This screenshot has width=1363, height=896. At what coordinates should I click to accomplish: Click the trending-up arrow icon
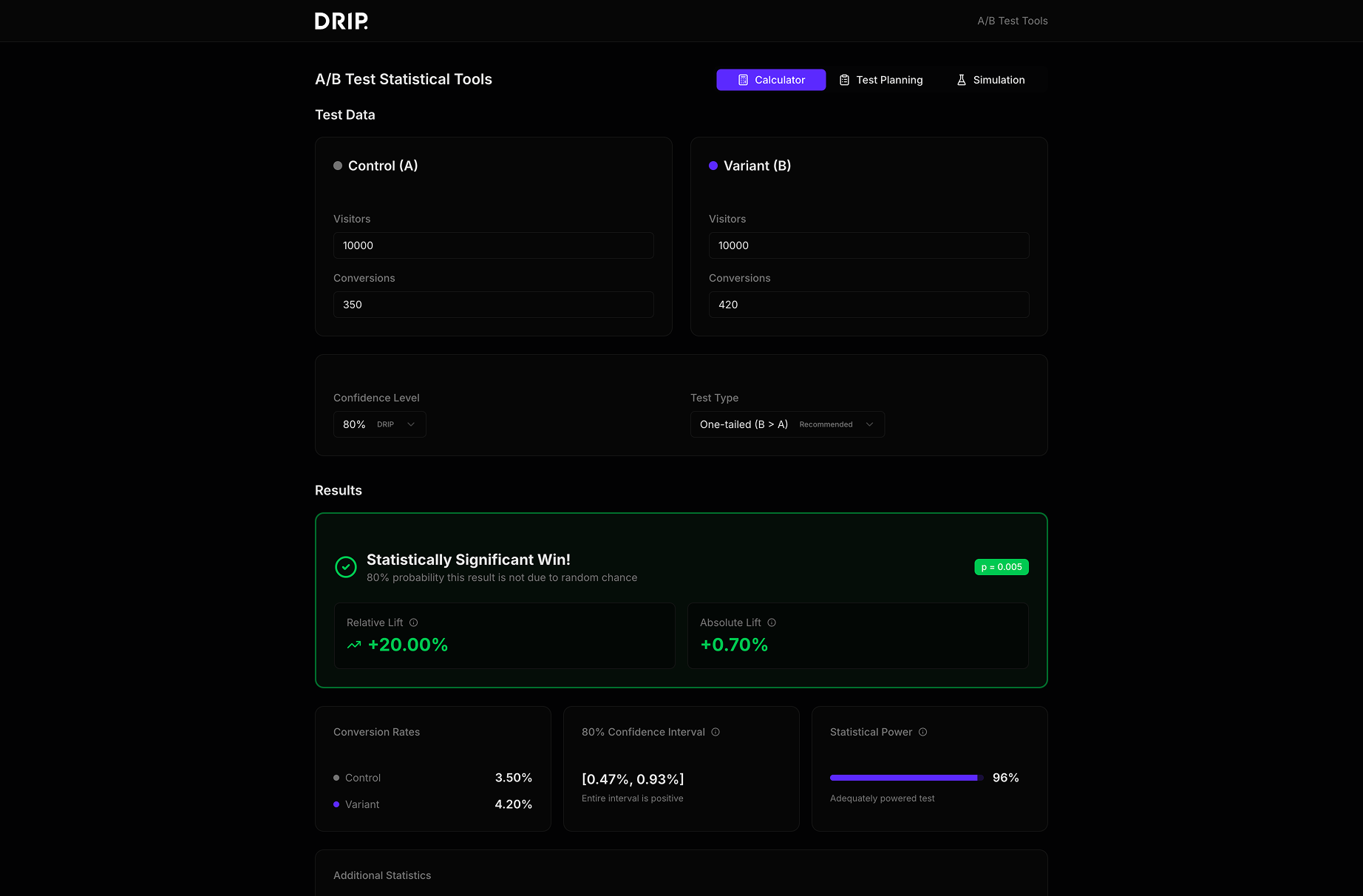click(x=354, y=645)
